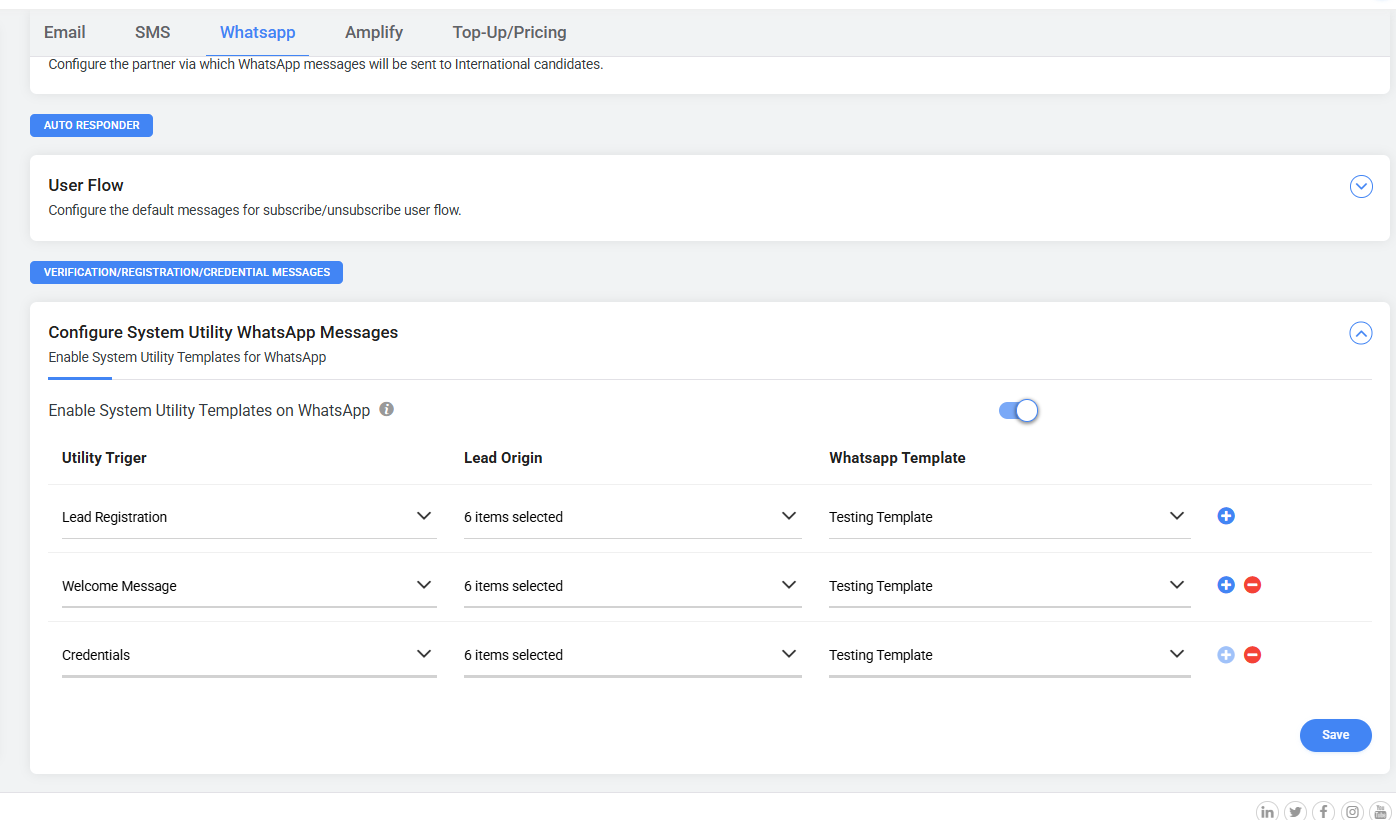Open the Lead Registration utility trigger dropdown

pyautogui.click(x=249, y=517)
